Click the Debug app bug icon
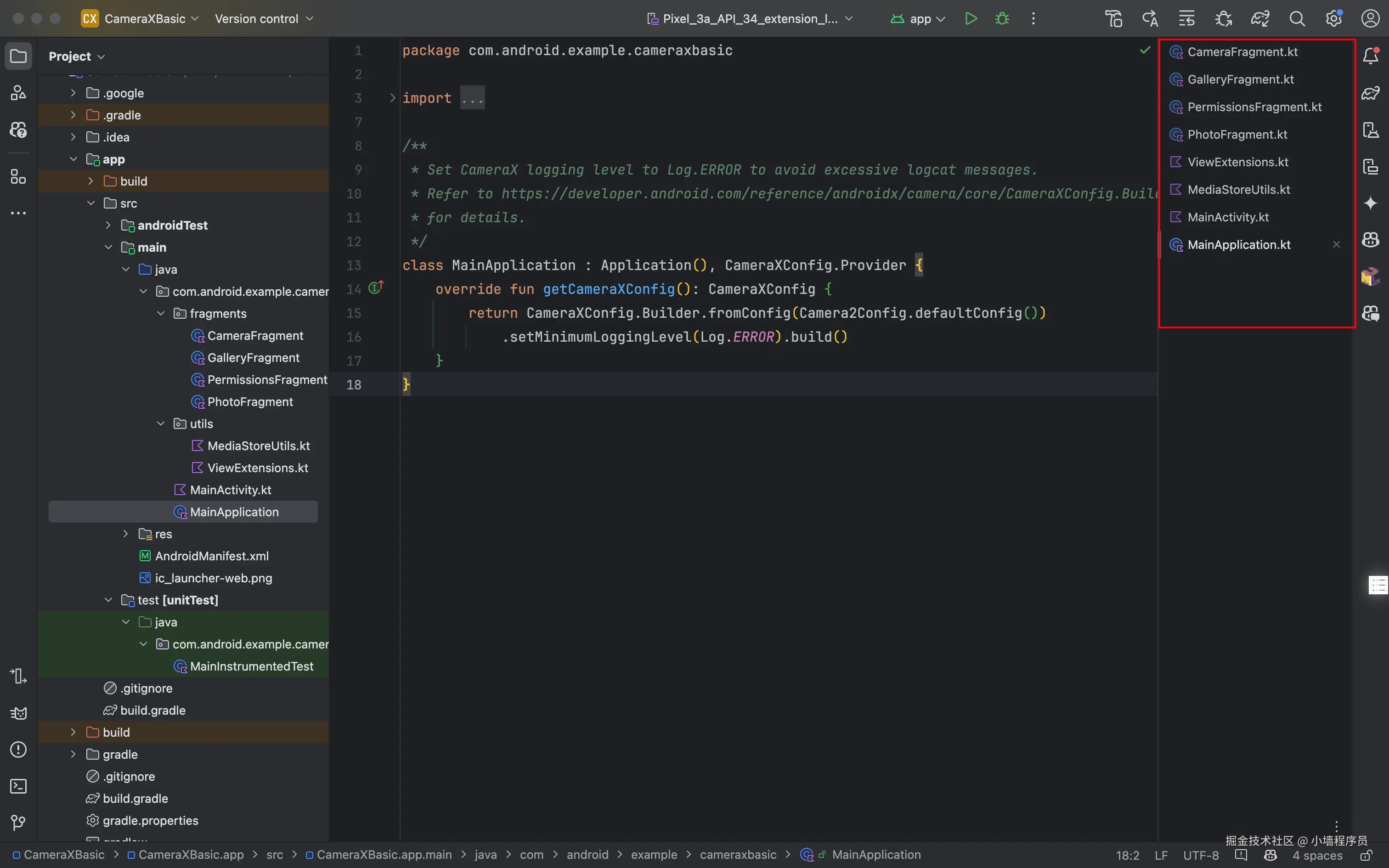This screenshot has width=1389, height=868. coord(1002,19)
